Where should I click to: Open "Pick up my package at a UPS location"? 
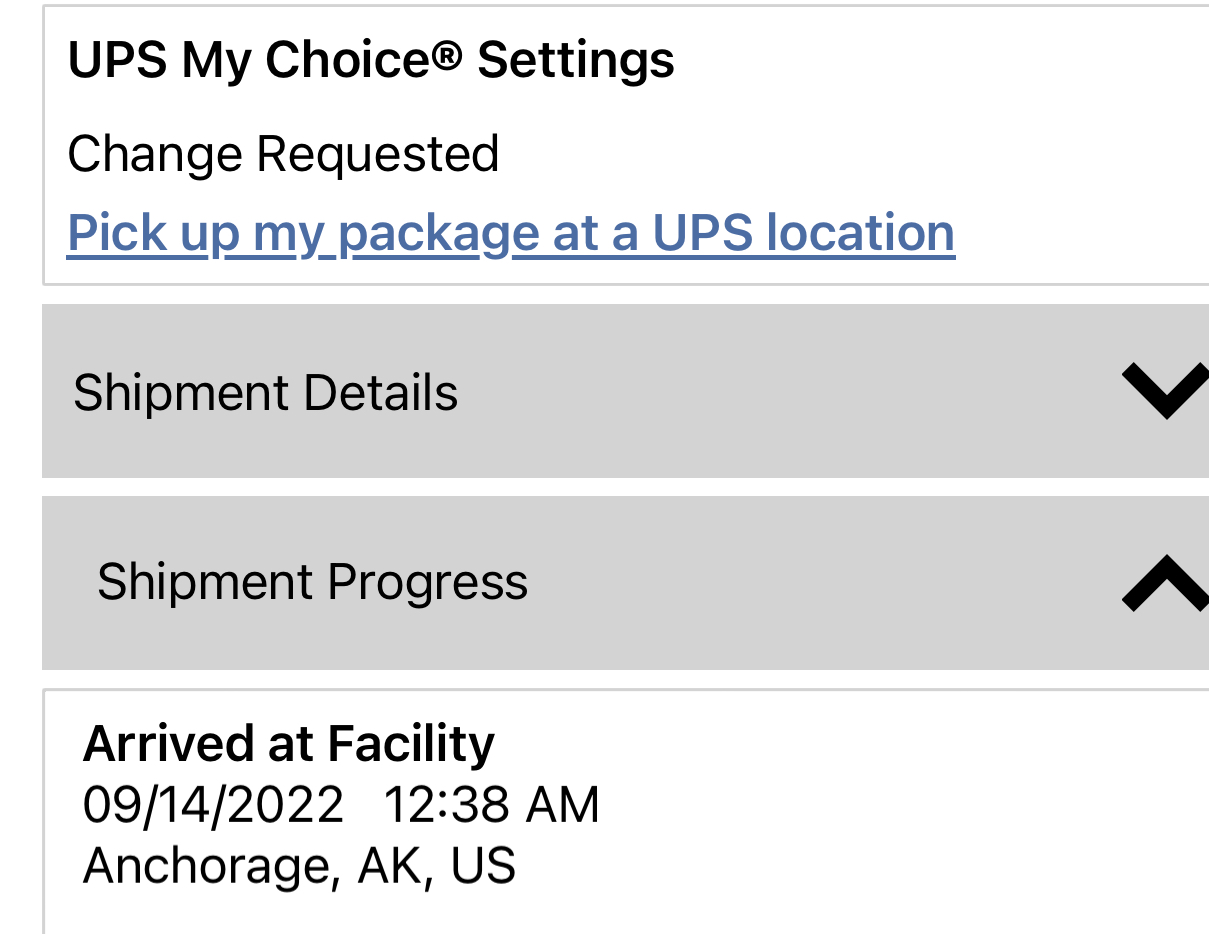coord(510,233)
